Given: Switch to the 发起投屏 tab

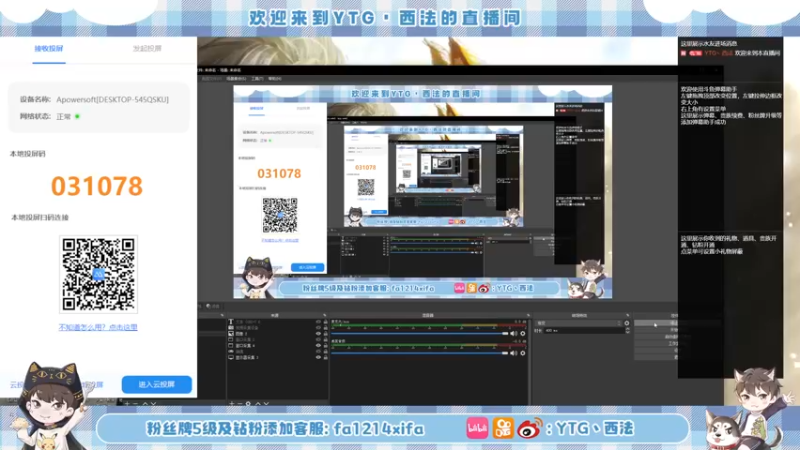Looking at the screenshot, I should click(147, 48).
